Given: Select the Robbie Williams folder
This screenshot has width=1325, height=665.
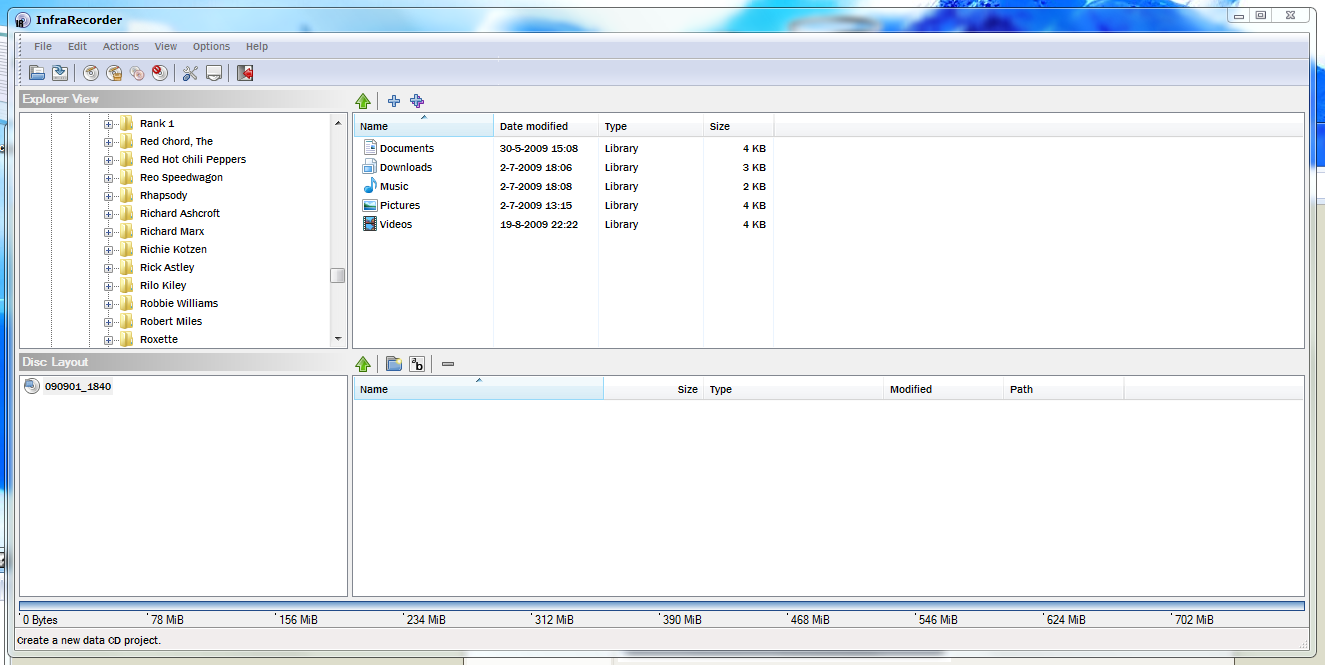Looking at the screenshot, I should pyautogui.click(x=178, y=303).
